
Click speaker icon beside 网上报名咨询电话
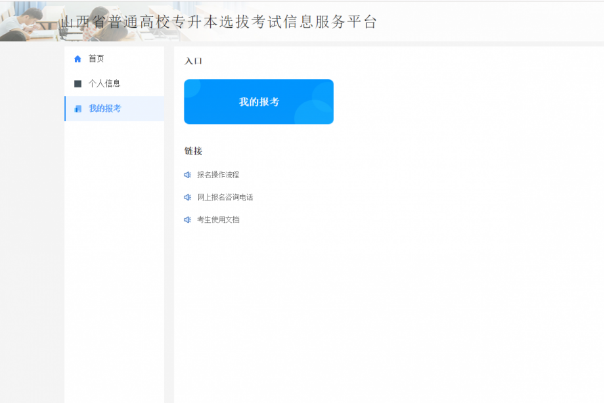187,197
